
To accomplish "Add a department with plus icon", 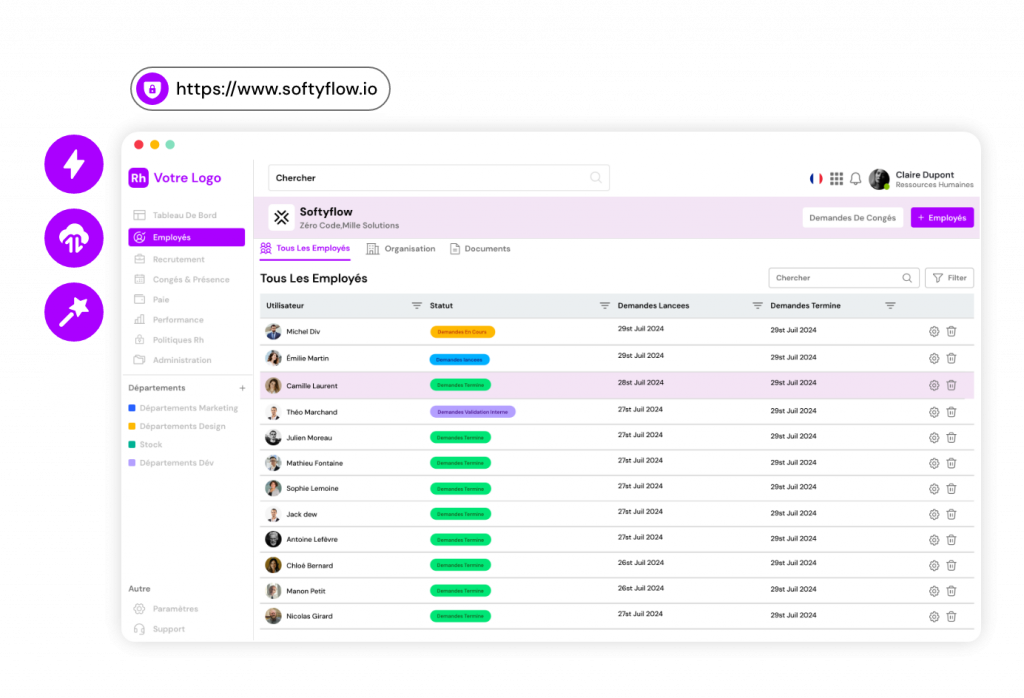I will (242, 388).
